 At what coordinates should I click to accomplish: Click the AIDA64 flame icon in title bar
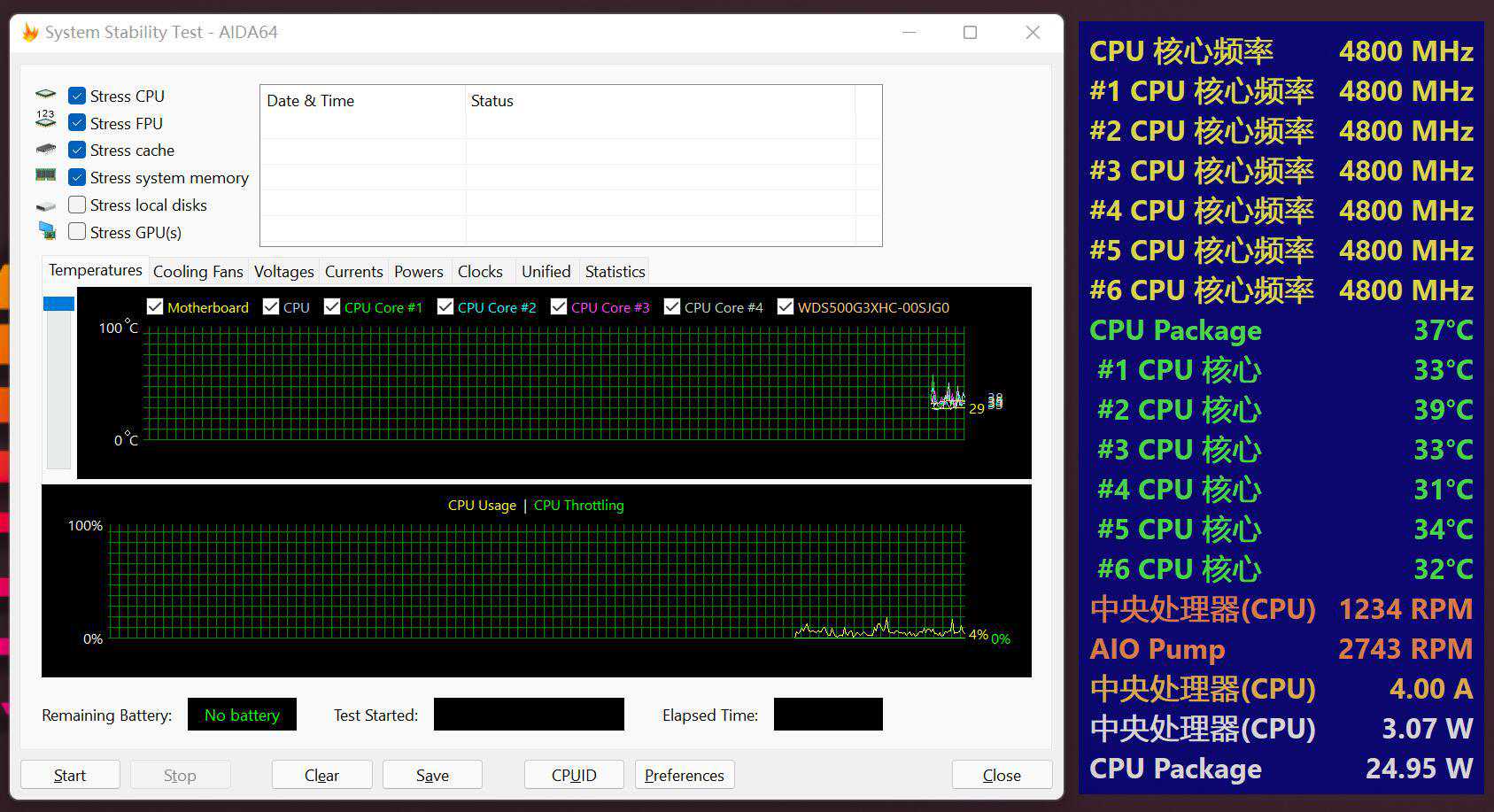[x=30, y=33]
